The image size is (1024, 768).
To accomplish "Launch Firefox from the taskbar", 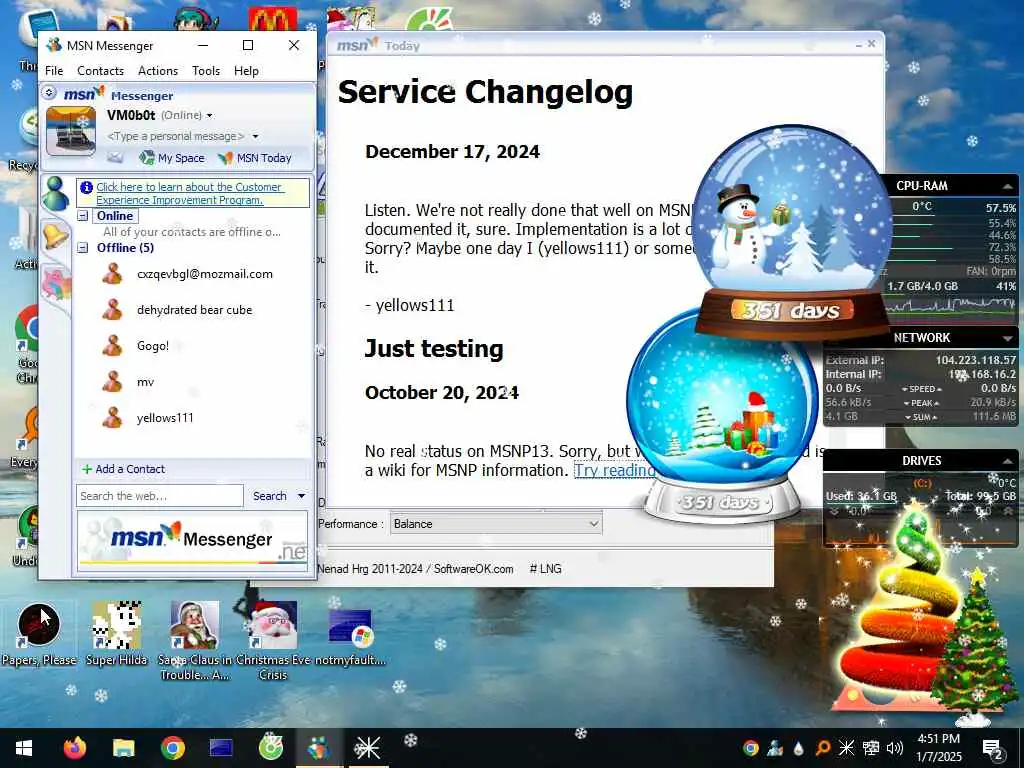I will [x=74, y=748].
